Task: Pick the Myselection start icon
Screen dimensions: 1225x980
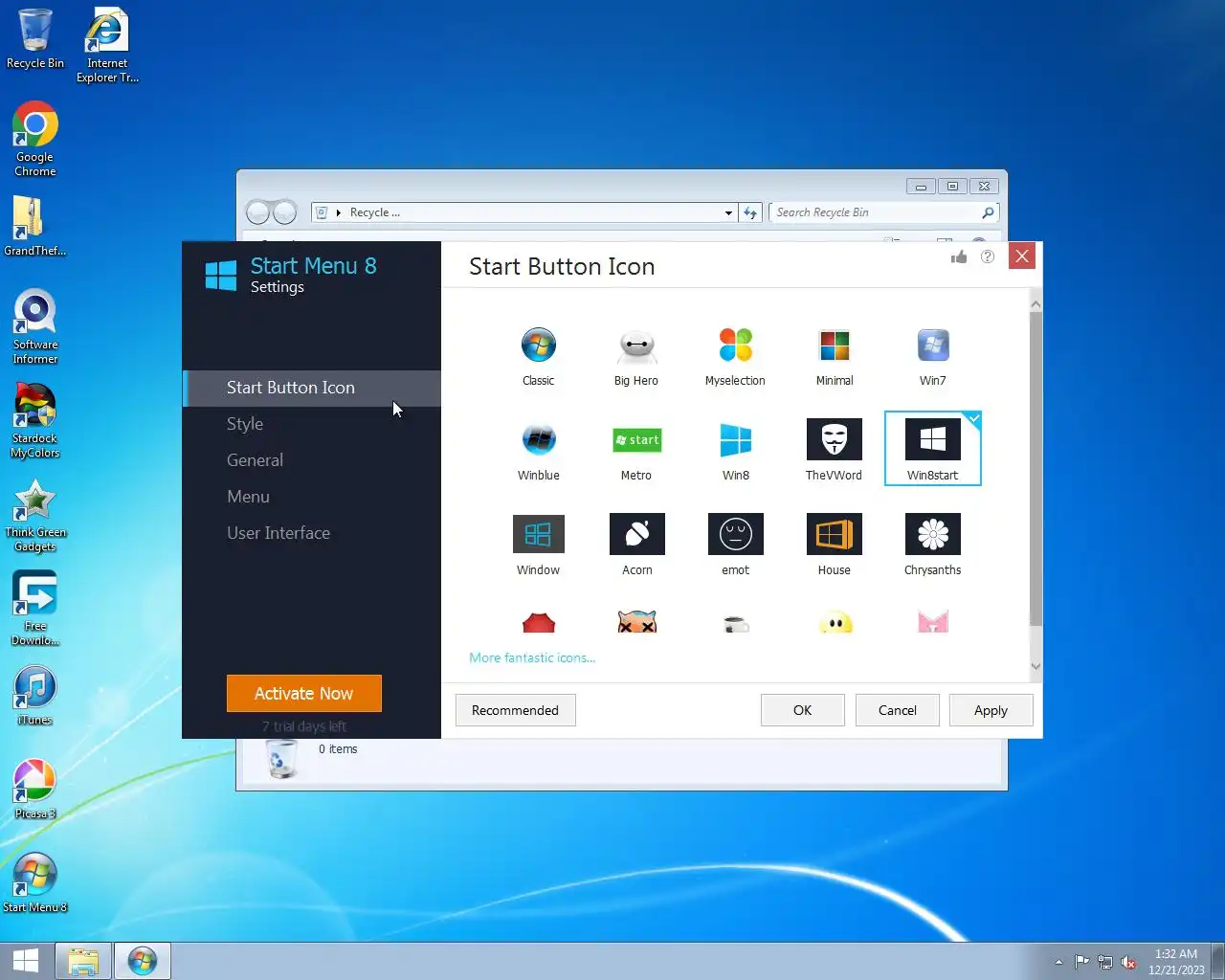Action: 735,355
